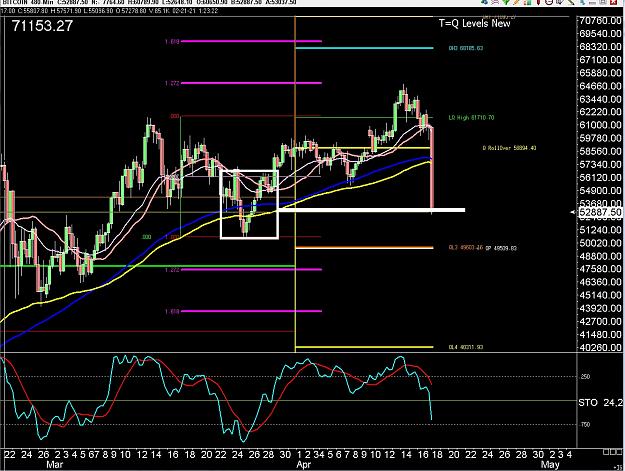
Task: Select the D Rollover 58894.40 label
Action: pyautogui.click(x=509, y=148)
